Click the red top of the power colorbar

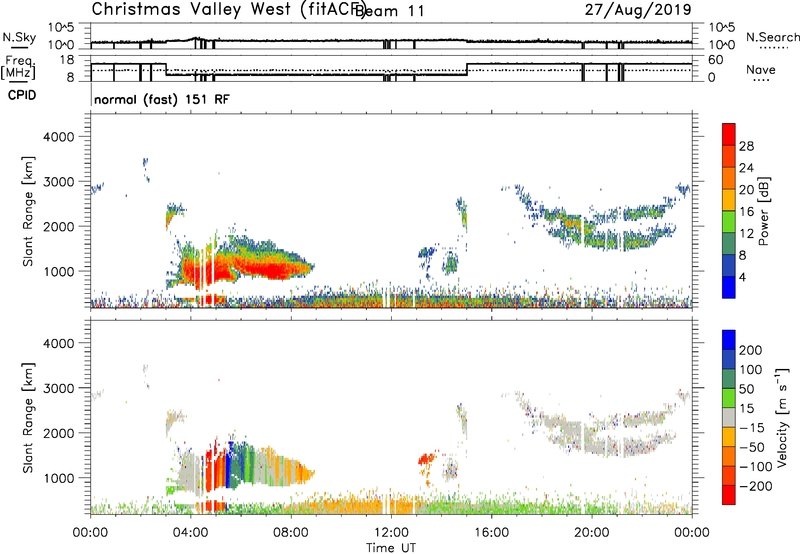coord(729,134)
